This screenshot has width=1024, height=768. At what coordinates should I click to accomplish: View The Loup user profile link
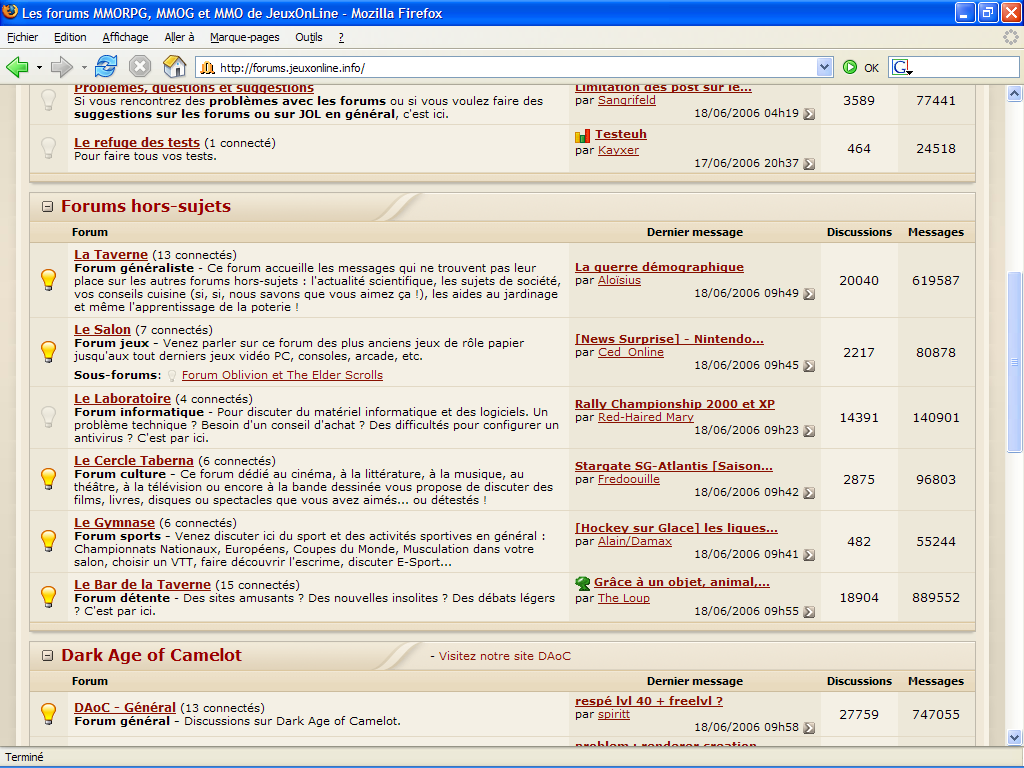(624, 598)
